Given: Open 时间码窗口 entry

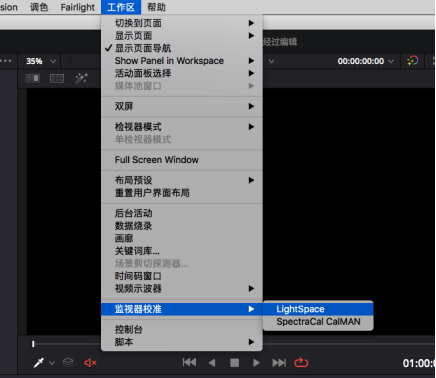Looking at the screenshot, I should 182,276.
